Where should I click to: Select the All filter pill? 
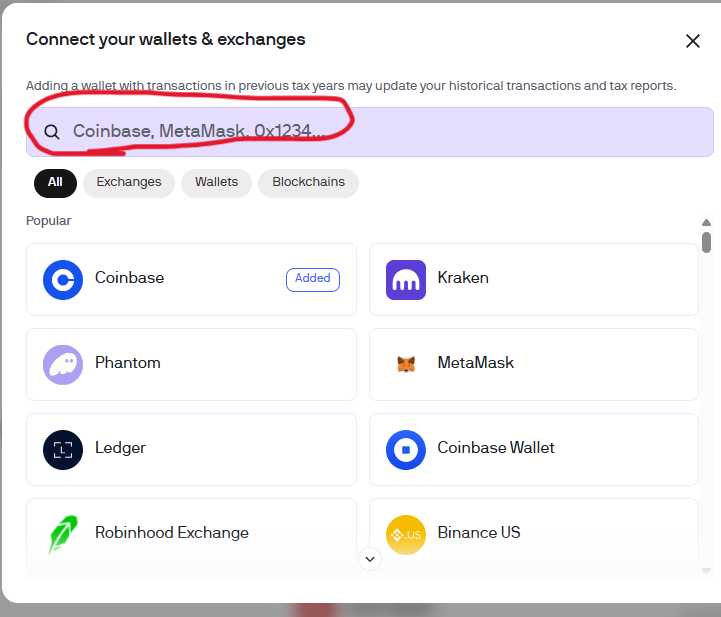pyautogui.click(x=55, y=183)
